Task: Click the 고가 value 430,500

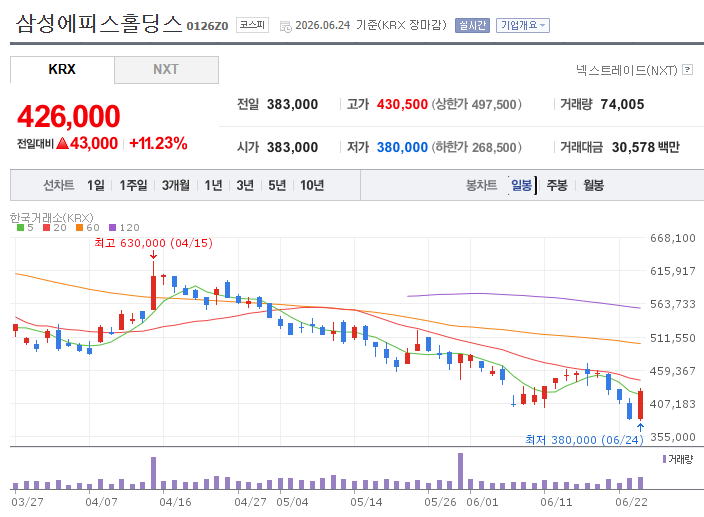Action: point(402,105)
